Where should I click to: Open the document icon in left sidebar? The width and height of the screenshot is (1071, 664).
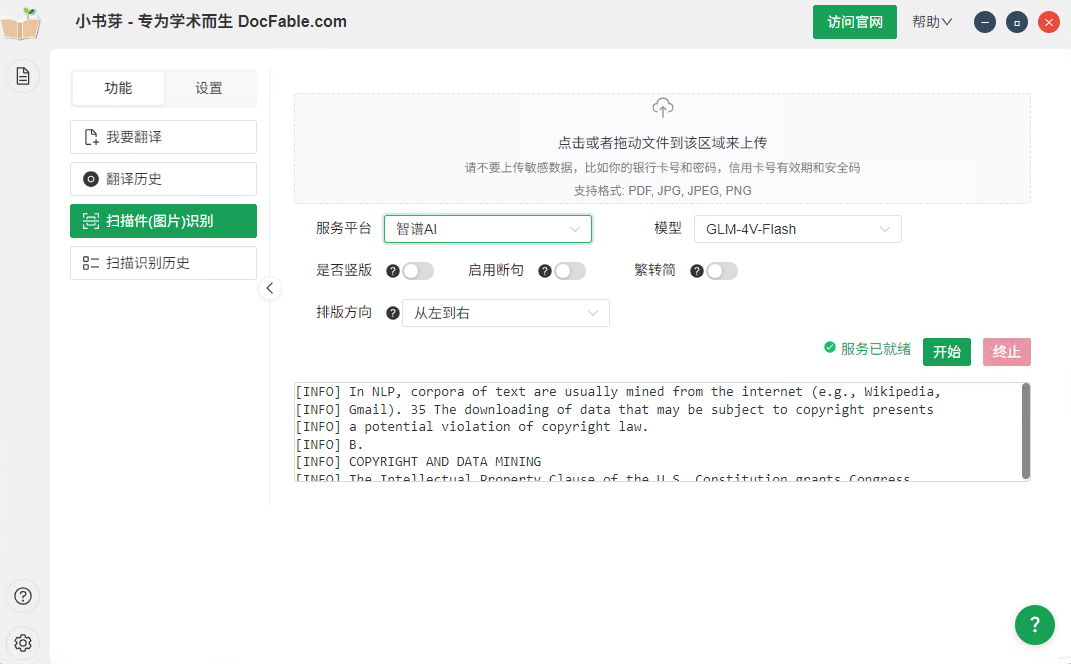pos(23,76)
